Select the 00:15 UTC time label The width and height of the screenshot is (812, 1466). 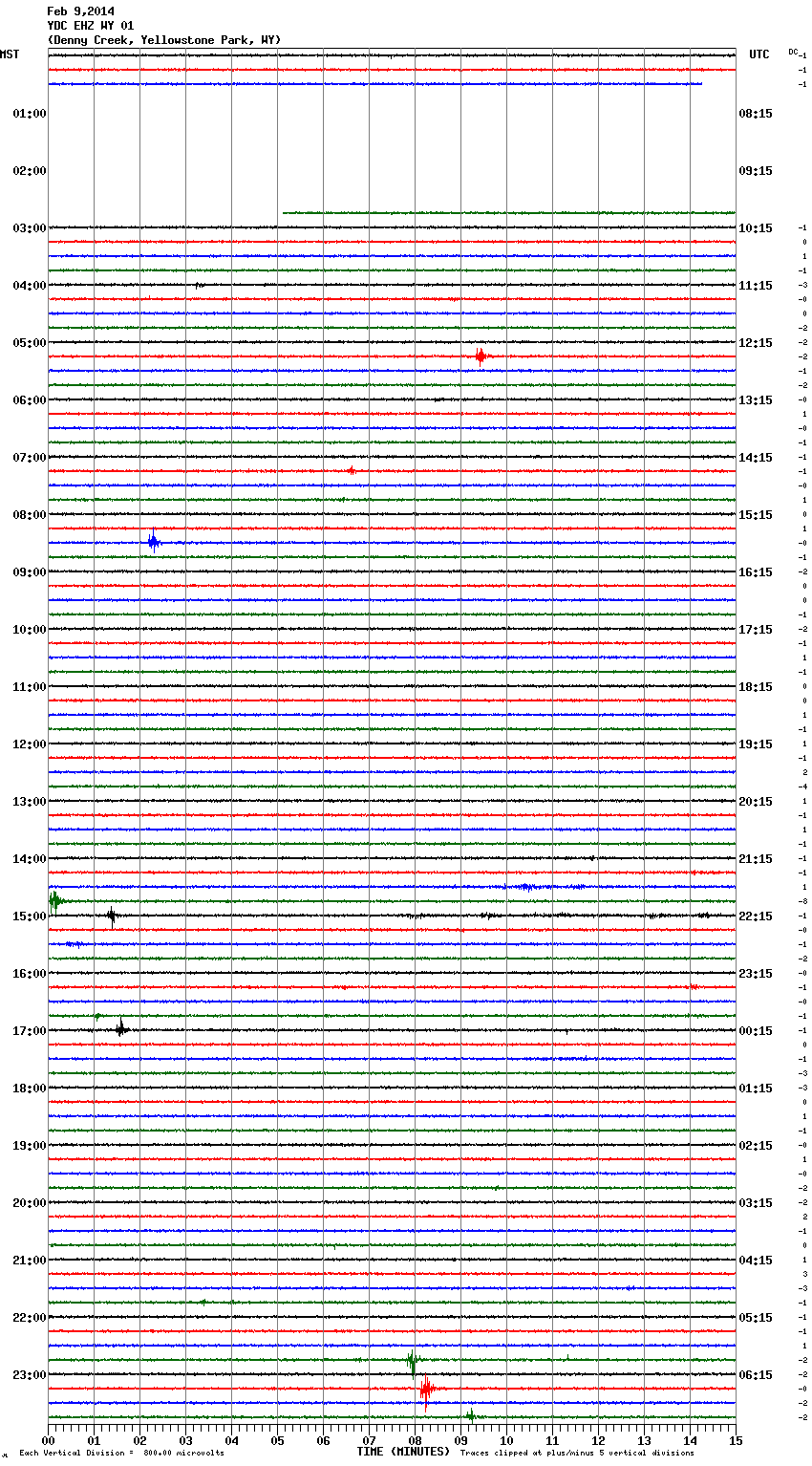click(x=756, y=1031)
